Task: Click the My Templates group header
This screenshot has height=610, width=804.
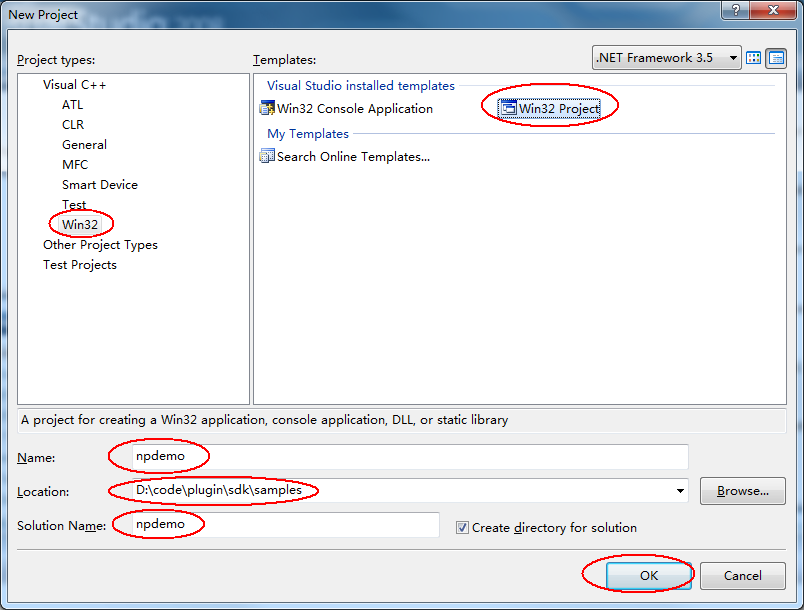Action: tap(308, 134)
